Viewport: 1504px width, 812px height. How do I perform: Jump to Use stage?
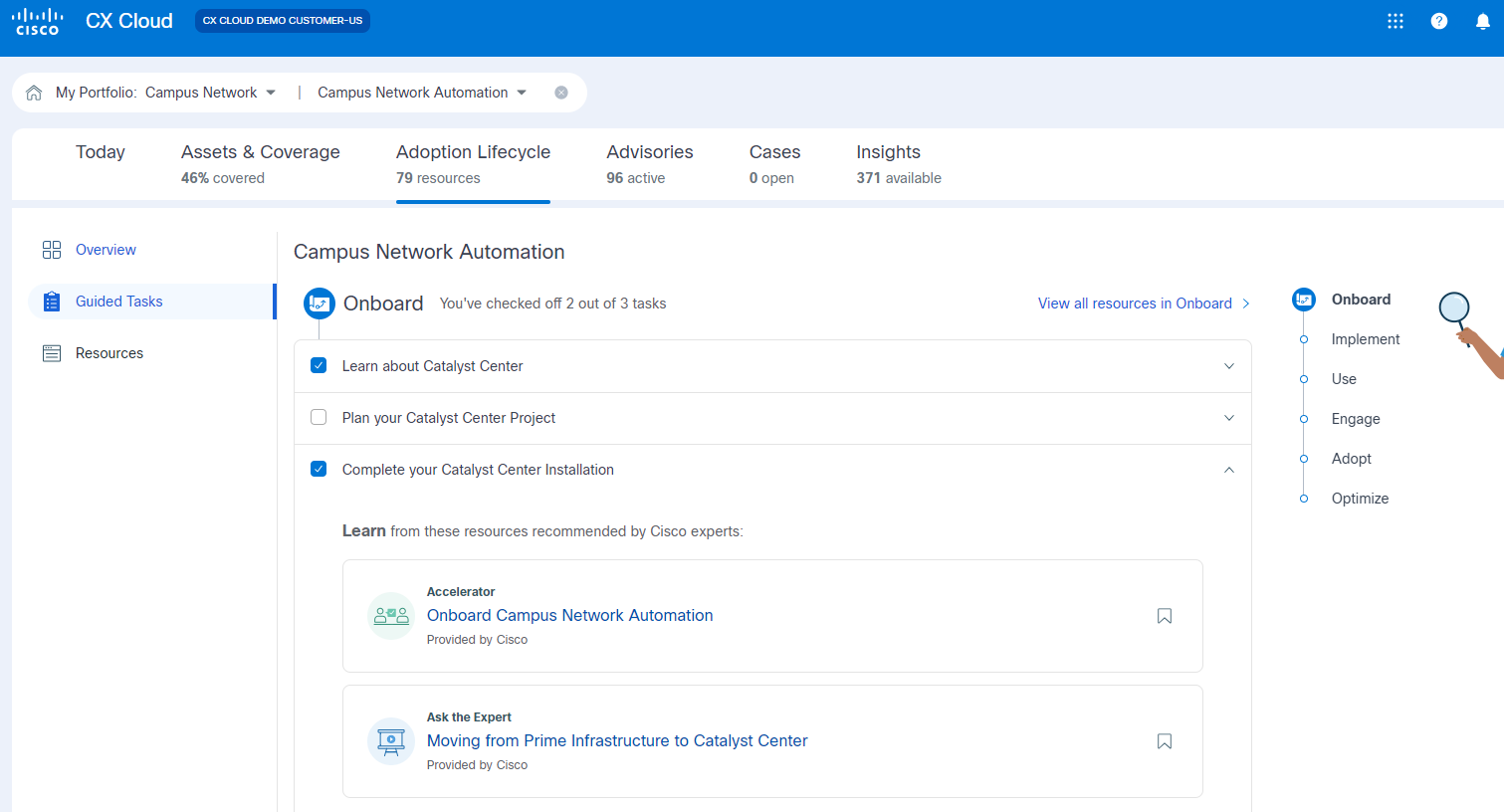[x=1344, y=379]
